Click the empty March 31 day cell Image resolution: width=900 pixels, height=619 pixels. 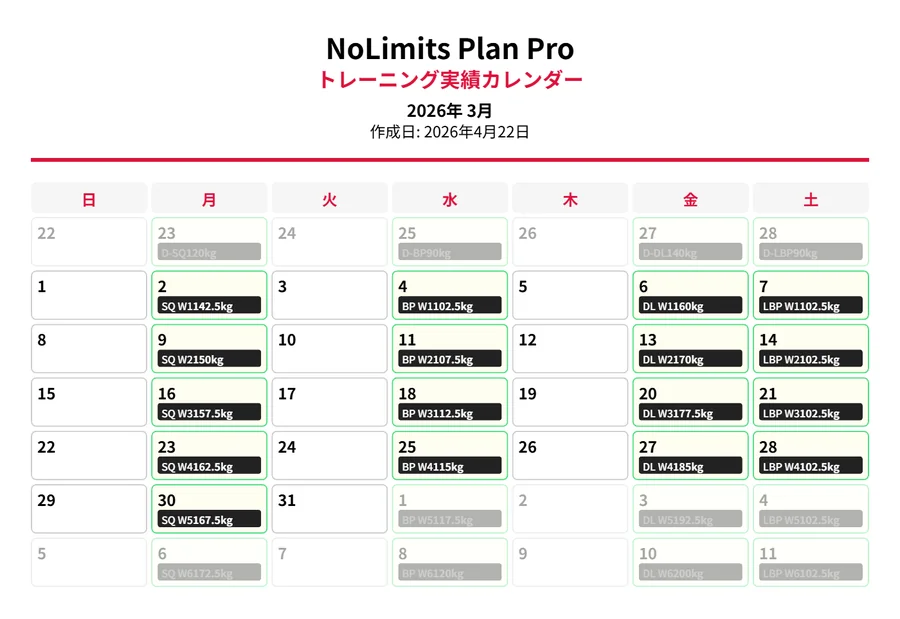coord(329,509)
